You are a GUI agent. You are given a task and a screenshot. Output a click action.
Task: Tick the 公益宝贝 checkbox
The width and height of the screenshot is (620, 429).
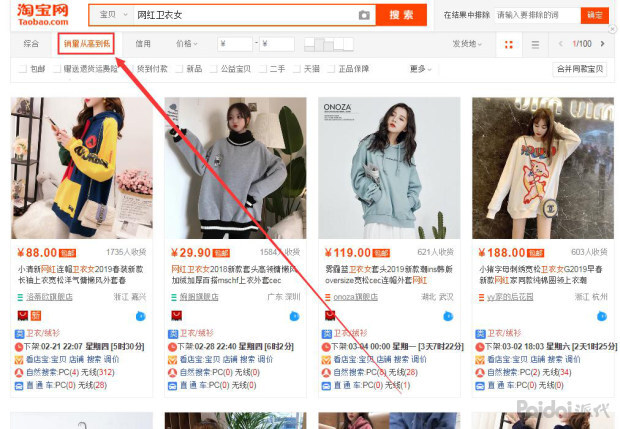tap(214, 69)
